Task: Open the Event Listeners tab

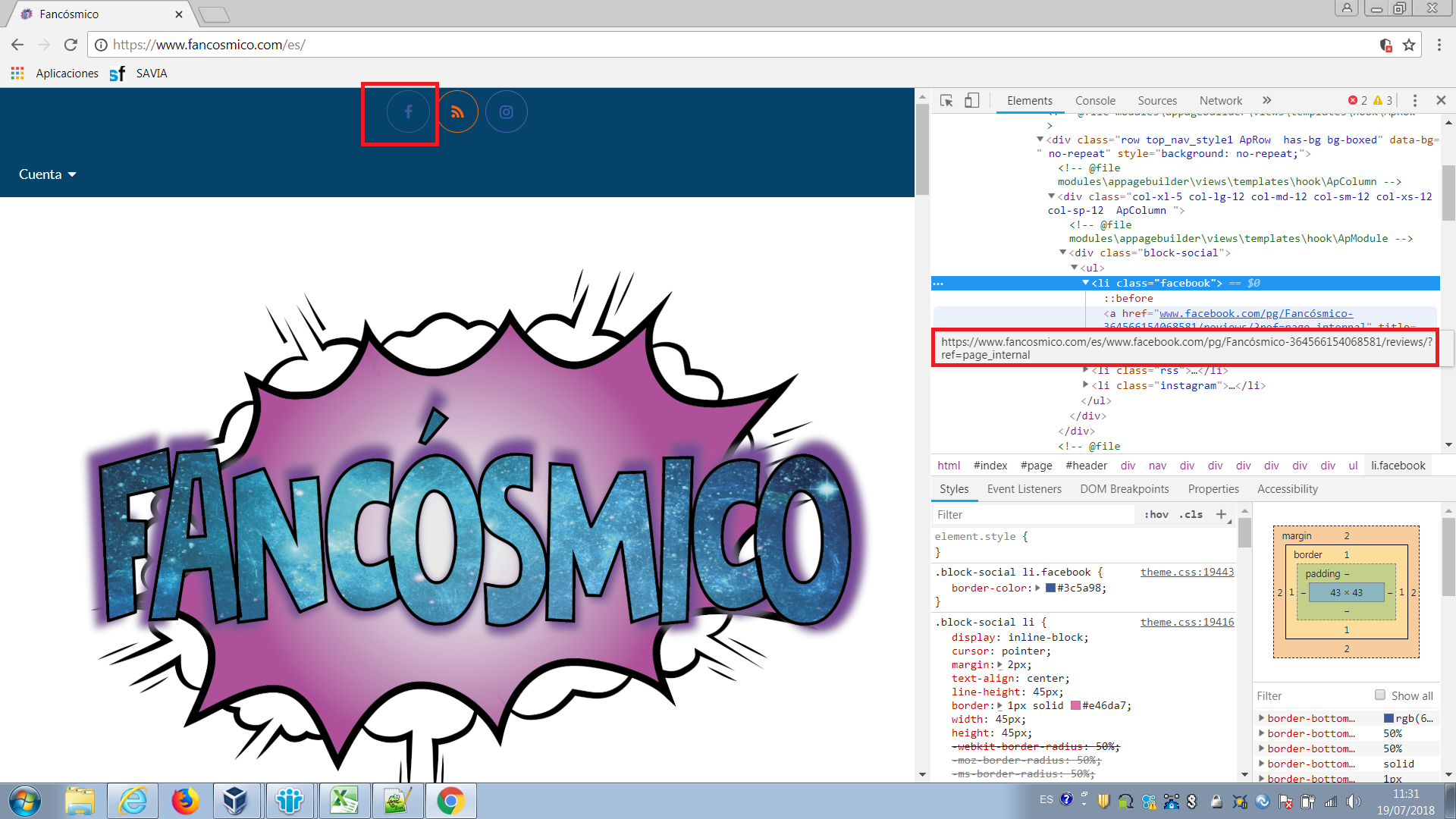Action: (1024, 489)
